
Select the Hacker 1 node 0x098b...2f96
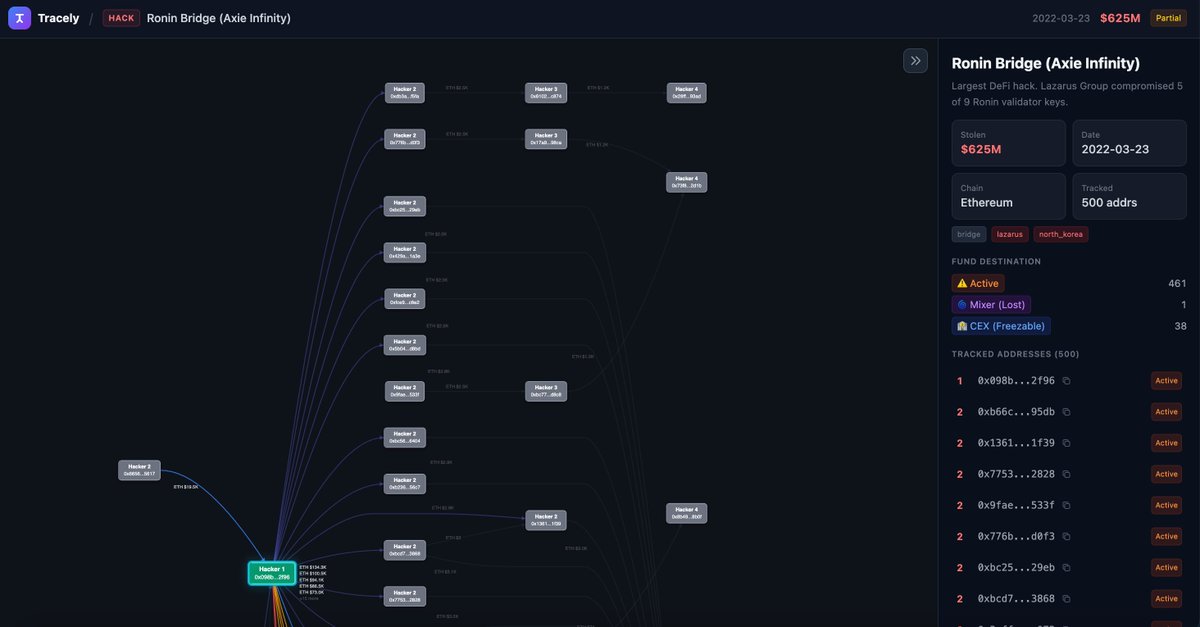272,573
